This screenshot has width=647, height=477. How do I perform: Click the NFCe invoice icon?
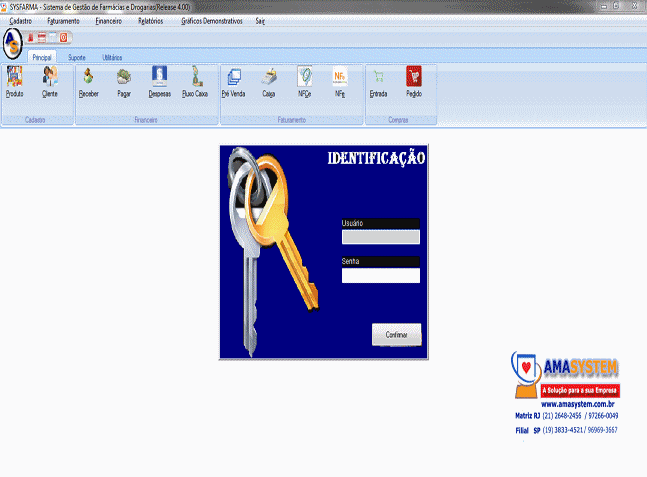tap(304, 79)
